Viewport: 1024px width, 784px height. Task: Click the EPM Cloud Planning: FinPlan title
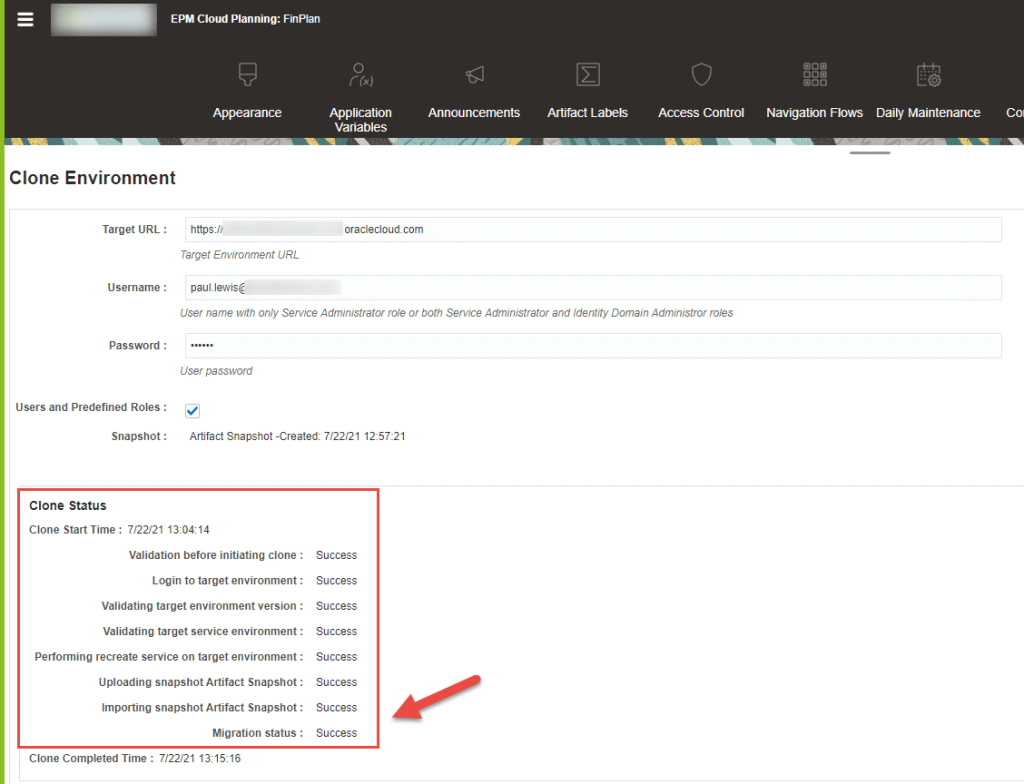(x=245, y=19)
